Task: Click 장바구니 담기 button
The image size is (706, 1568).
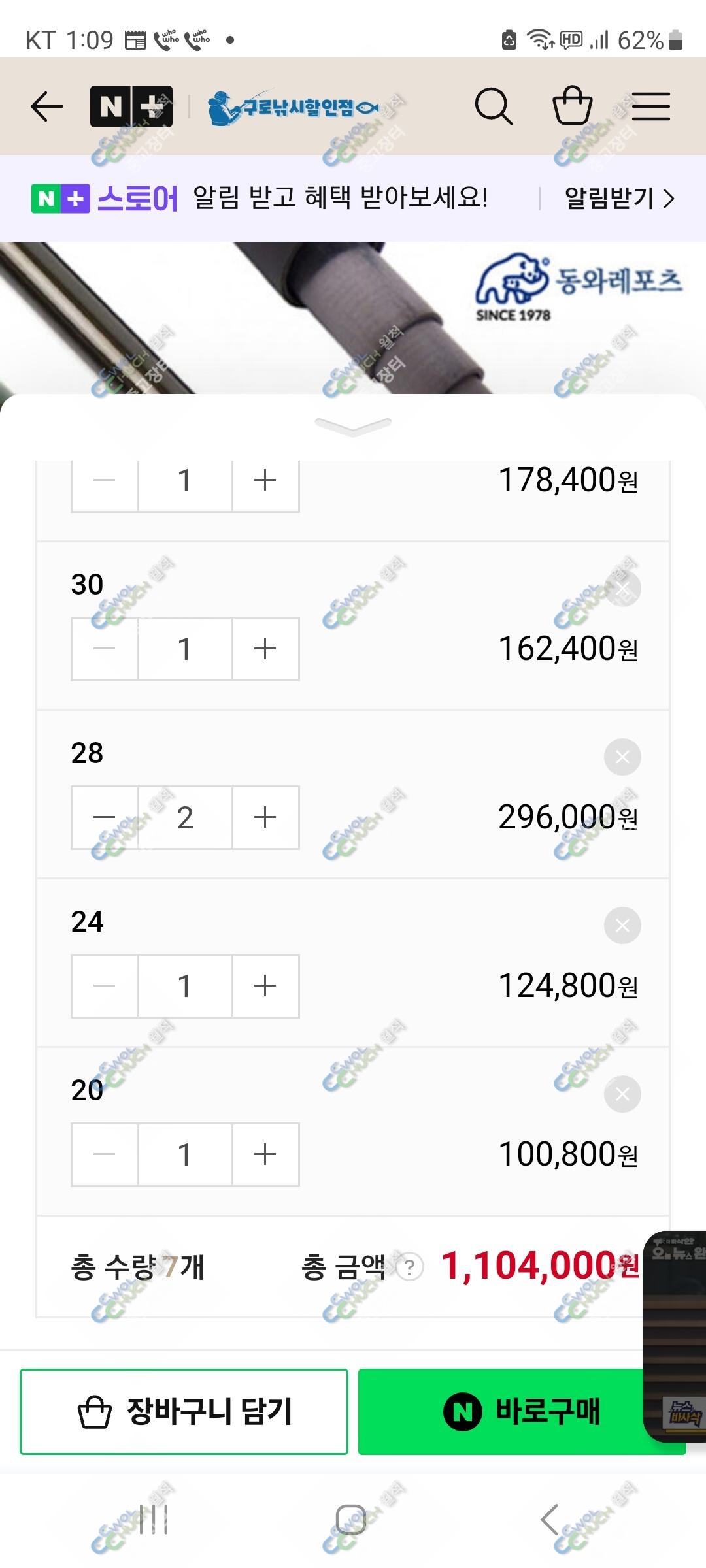Action: pyautogui.click(x=184, y=1411)
